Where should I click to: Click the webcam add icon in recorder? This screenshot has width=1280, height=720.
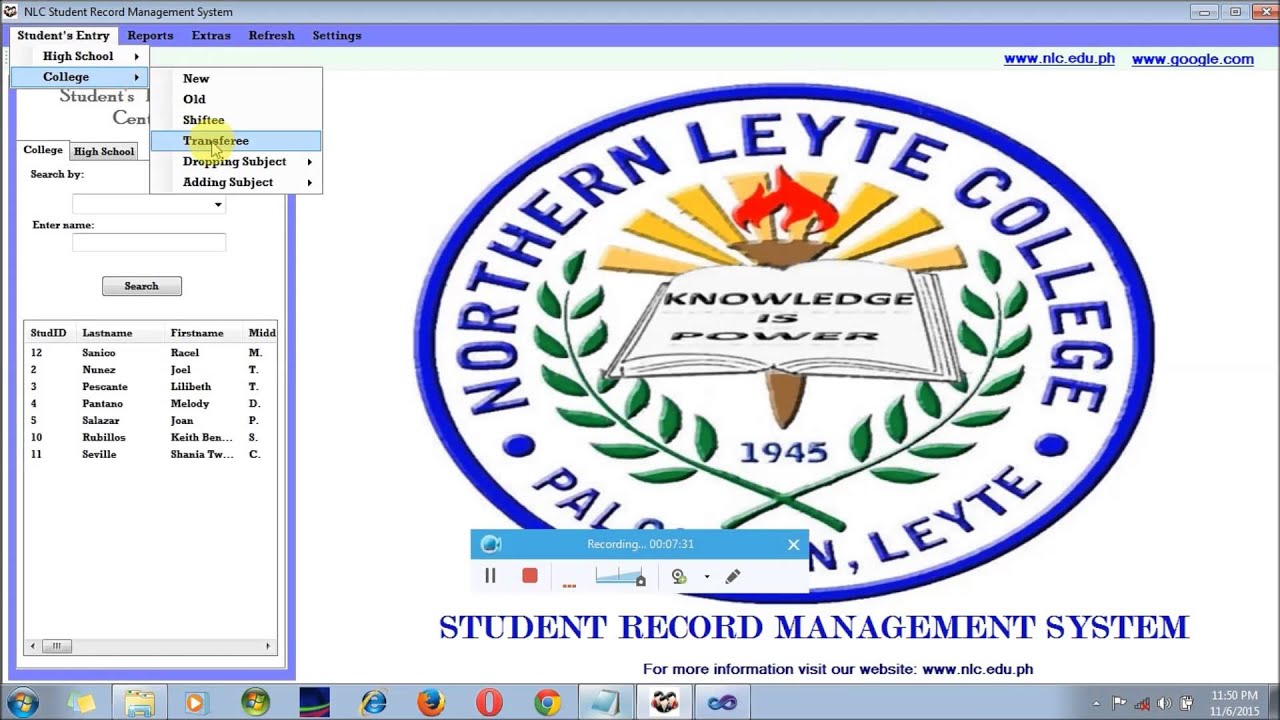(679, 577)
